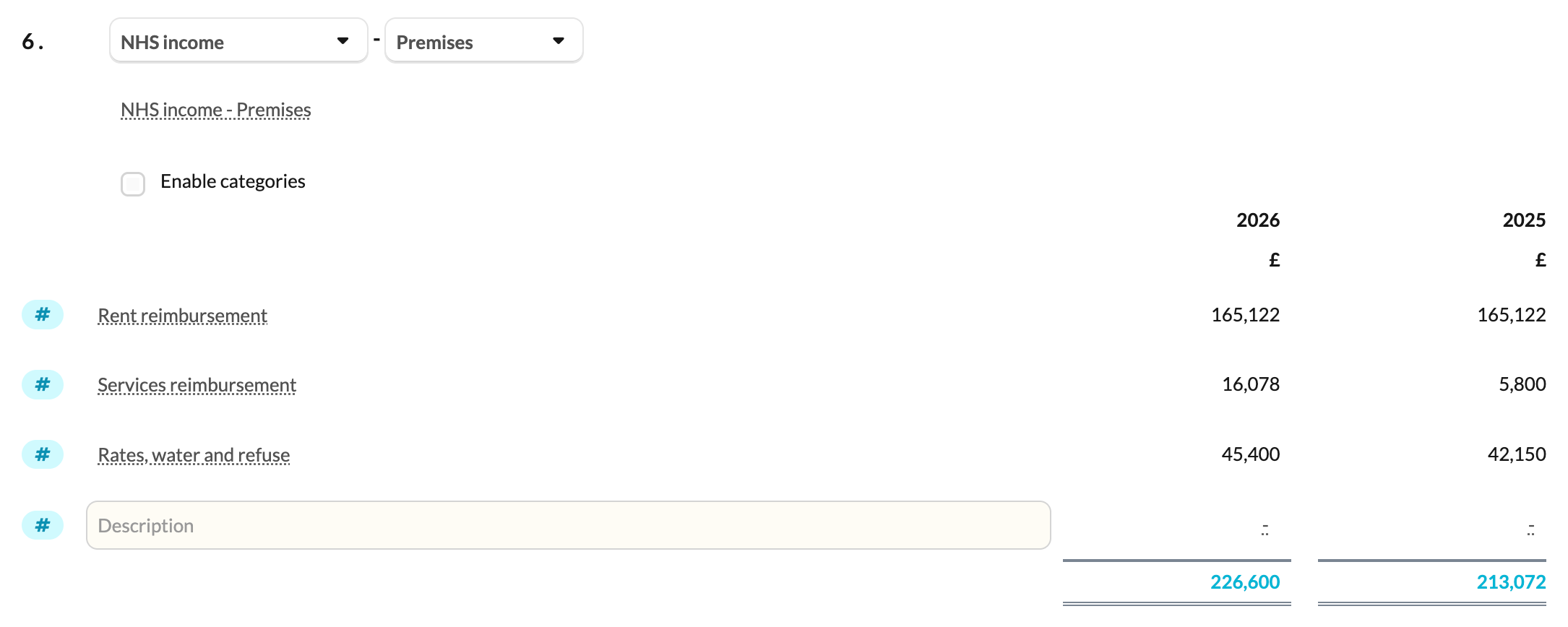Screen dimensions: 1568x627
Task: Click the empty 2026 value in Description row
Action: pos(1265,529)
